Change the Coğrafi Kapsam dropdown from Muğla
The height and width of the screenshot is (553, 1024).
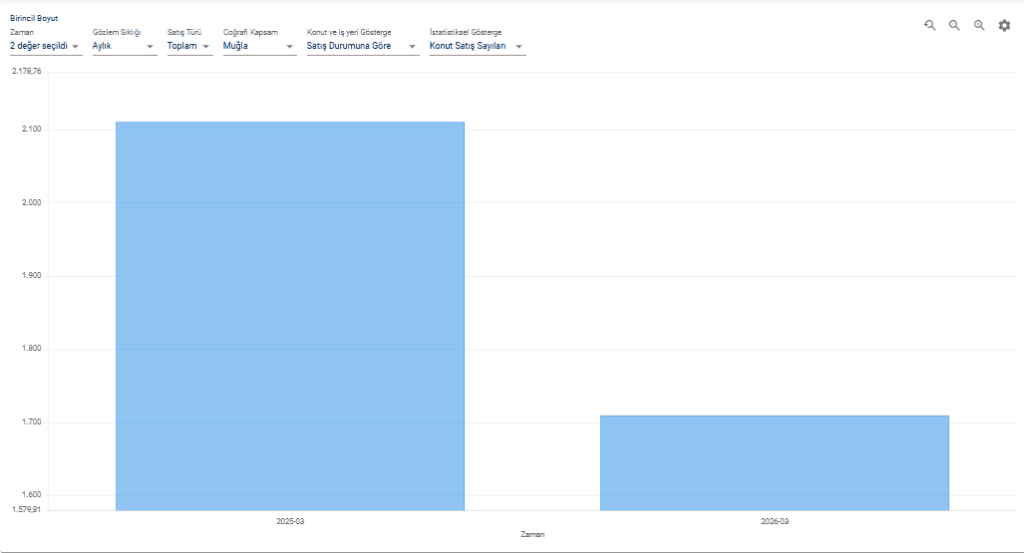(258, 46)
